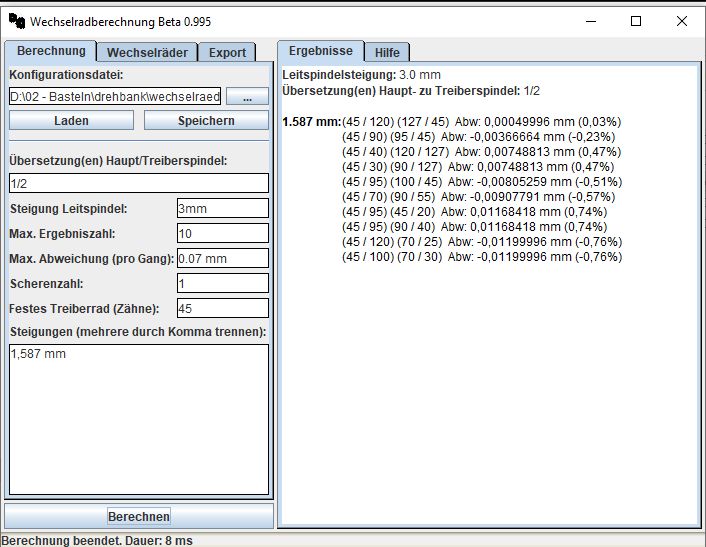Maximize the Wechselradberechnung window
Viewport: 706px width, 547px height.
636,21
